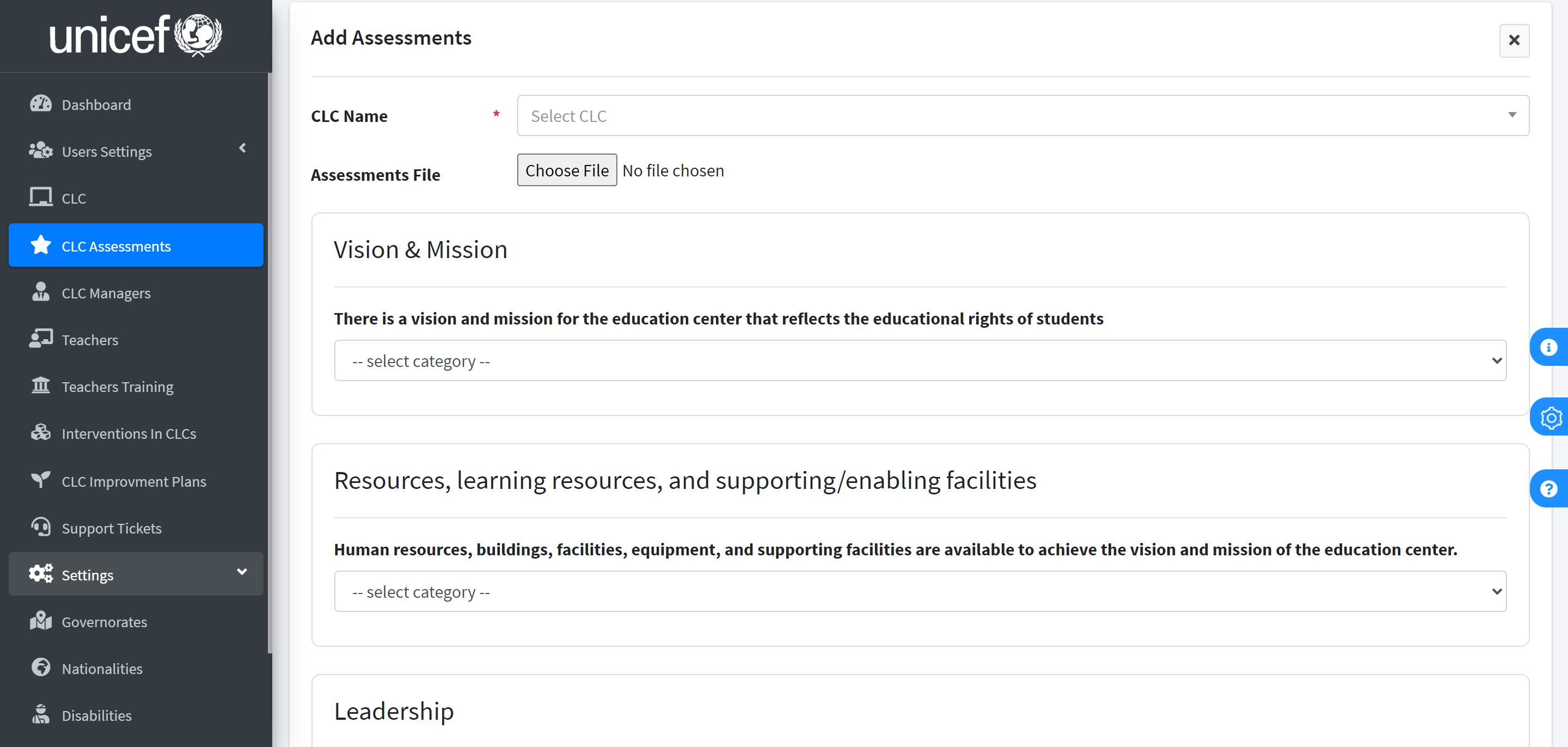The width and height of the screenshot is (1568, 747).
Task: Click the Interventions In CLCs cubes icon
Action: tap(41, 433)
